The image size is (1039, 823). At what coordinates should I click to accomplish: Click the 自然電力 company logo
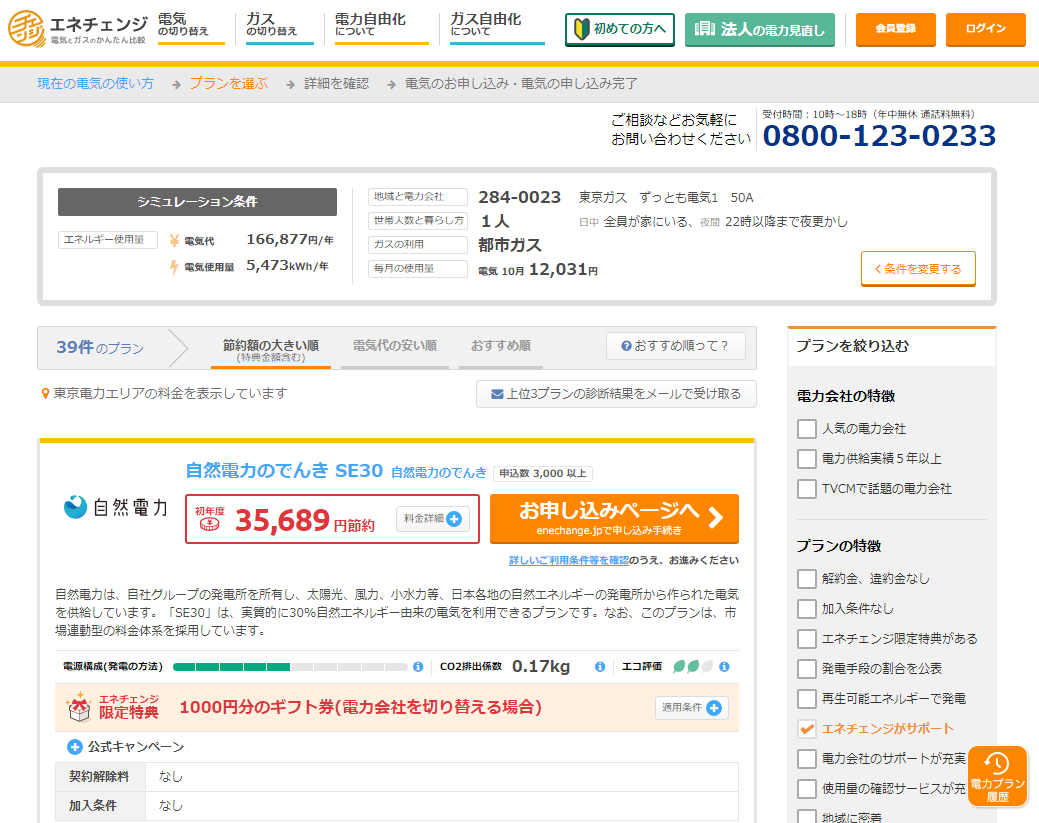point(115,508)
